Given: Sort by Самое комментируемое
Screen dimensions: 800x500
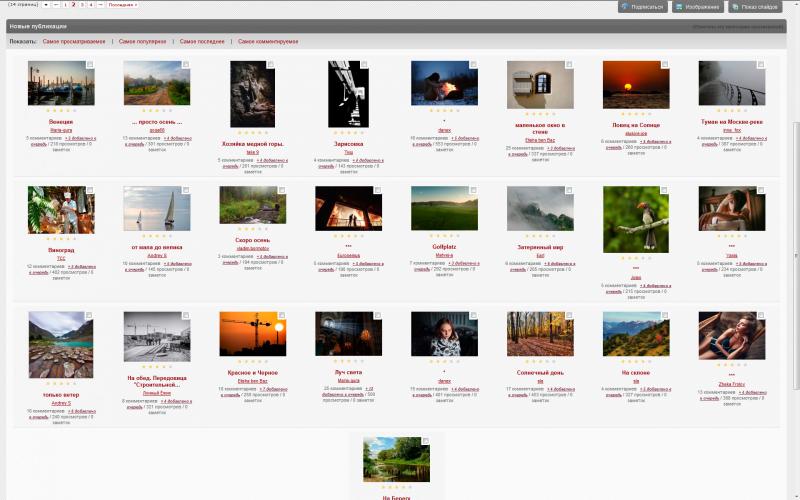Looking at the screenshot, I should tap(268, 41).
